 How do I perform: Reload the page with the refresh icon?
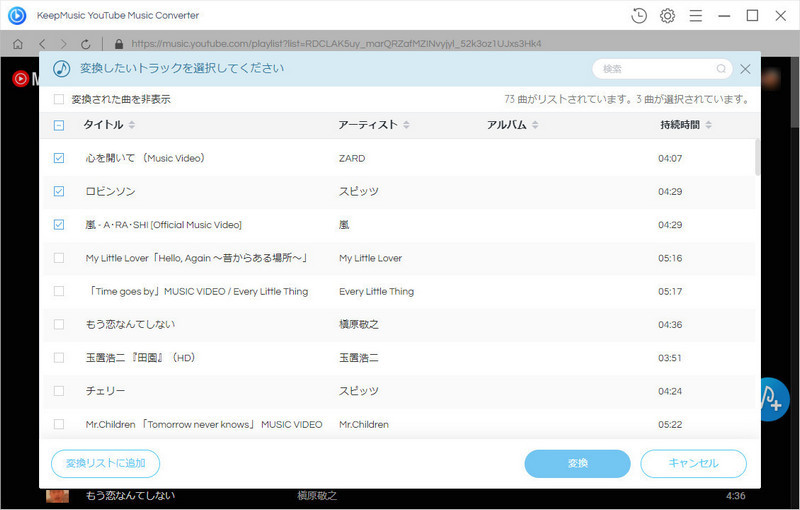coord(86,44)
